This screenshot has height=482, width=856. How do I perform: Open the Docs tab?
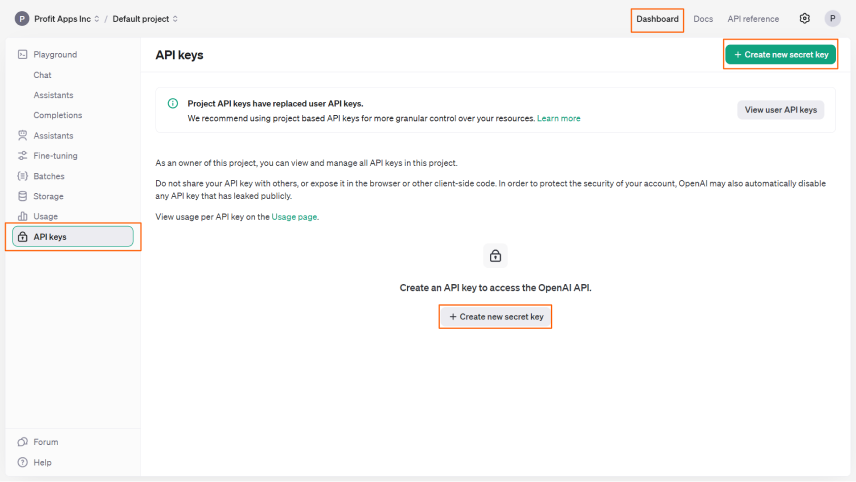tap(703, 19)
